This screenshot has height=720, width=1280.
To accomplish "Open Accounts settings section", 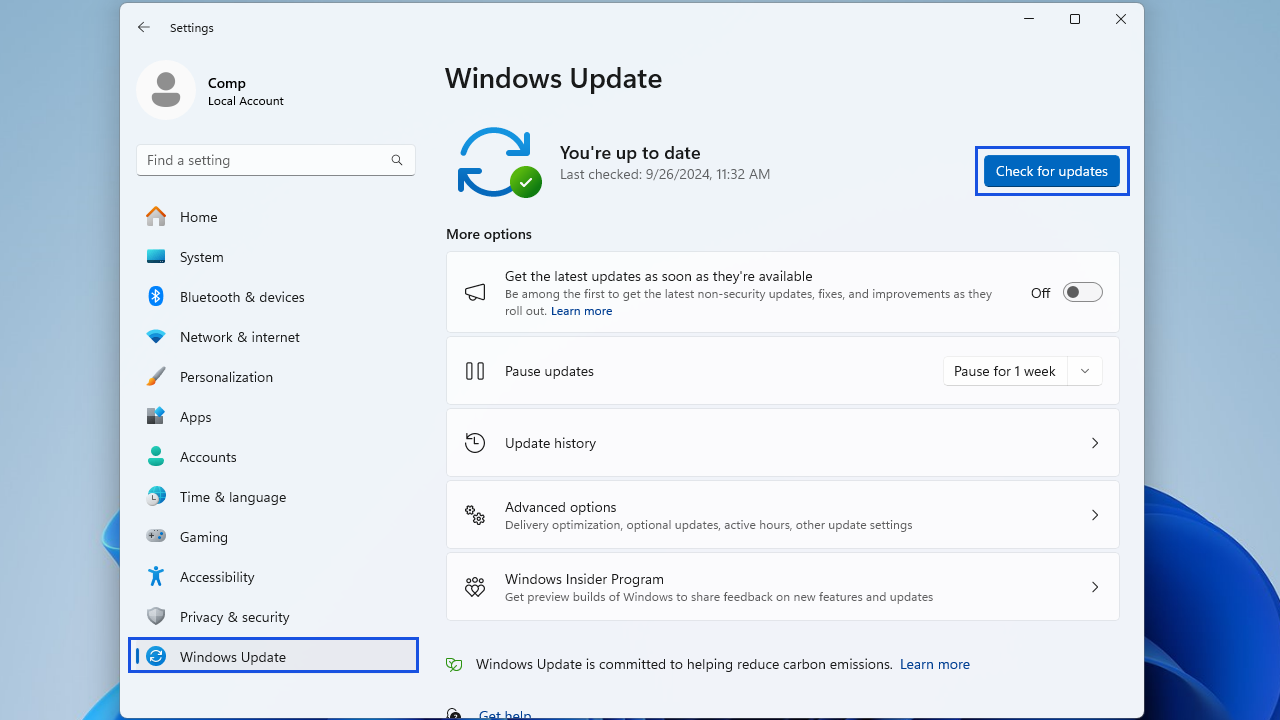I will (x=274, y=457).
